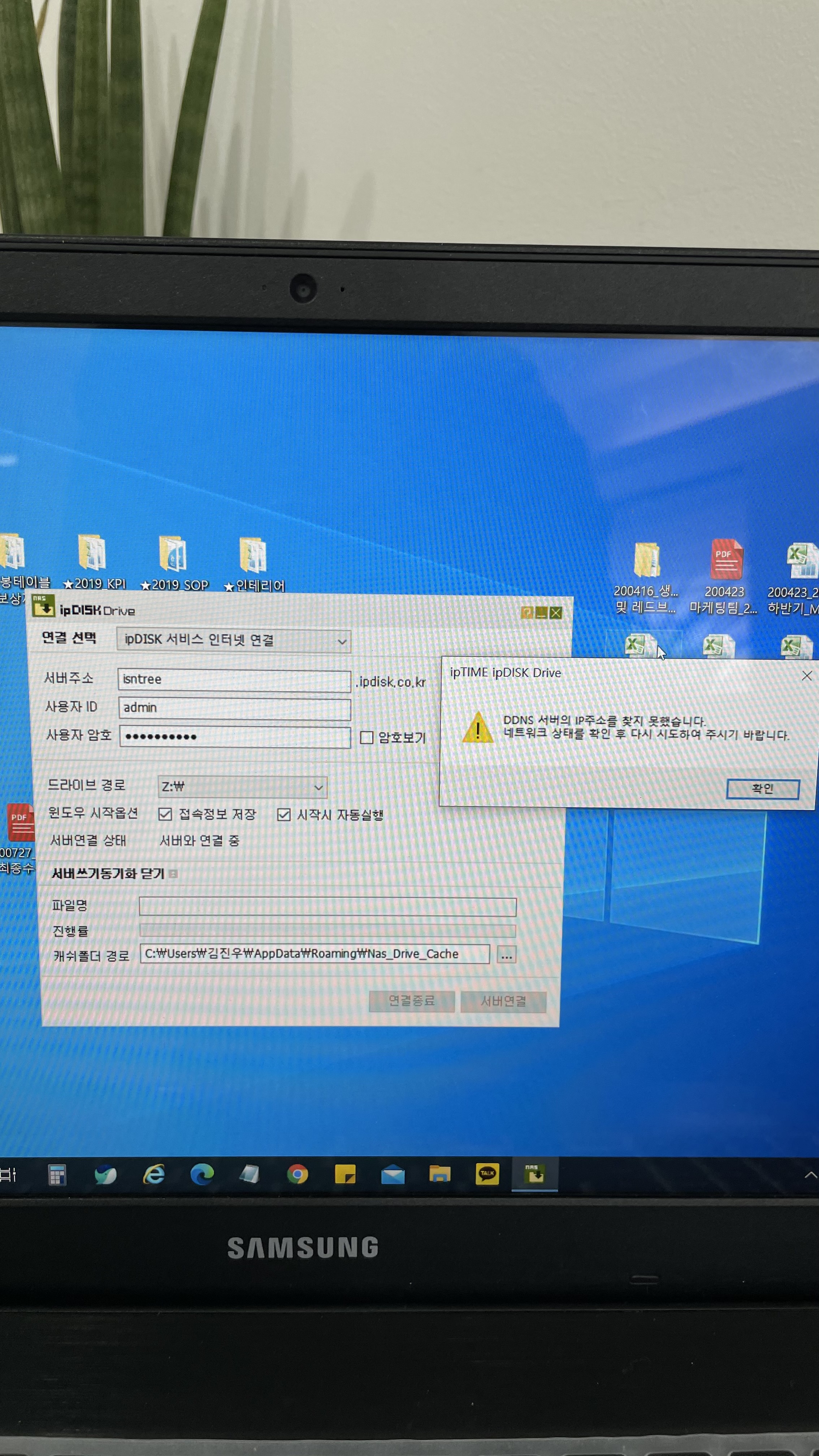
Task: Click the 캐쉬폴더 경로 cache path field
Action: pyautogui.click(x=315, y=954)
